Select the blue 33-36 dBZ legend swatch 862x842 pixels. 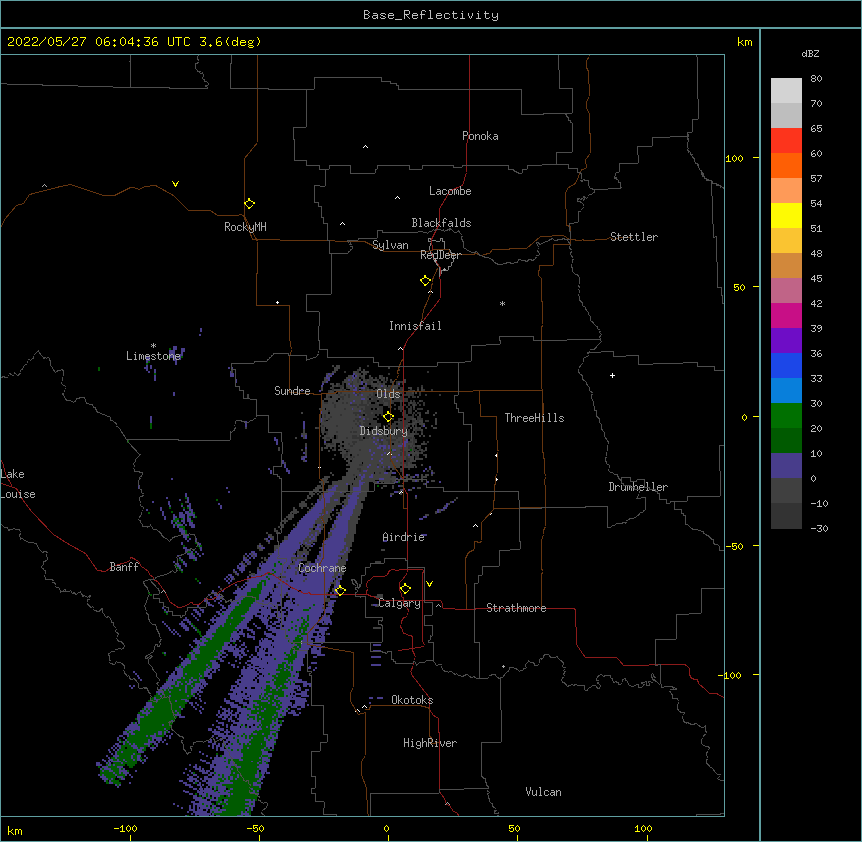point(786,365)
